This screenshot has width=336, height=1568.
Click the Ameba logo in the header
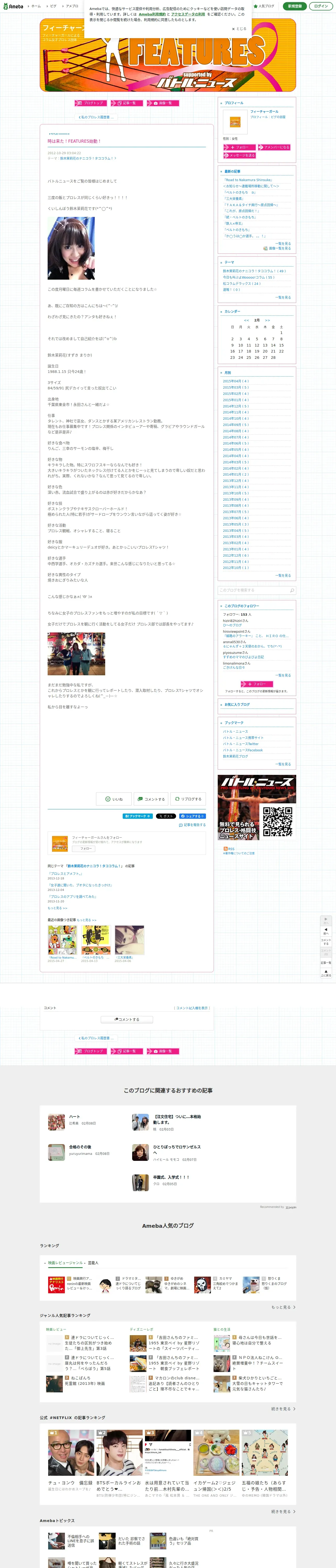coord(12,6)
